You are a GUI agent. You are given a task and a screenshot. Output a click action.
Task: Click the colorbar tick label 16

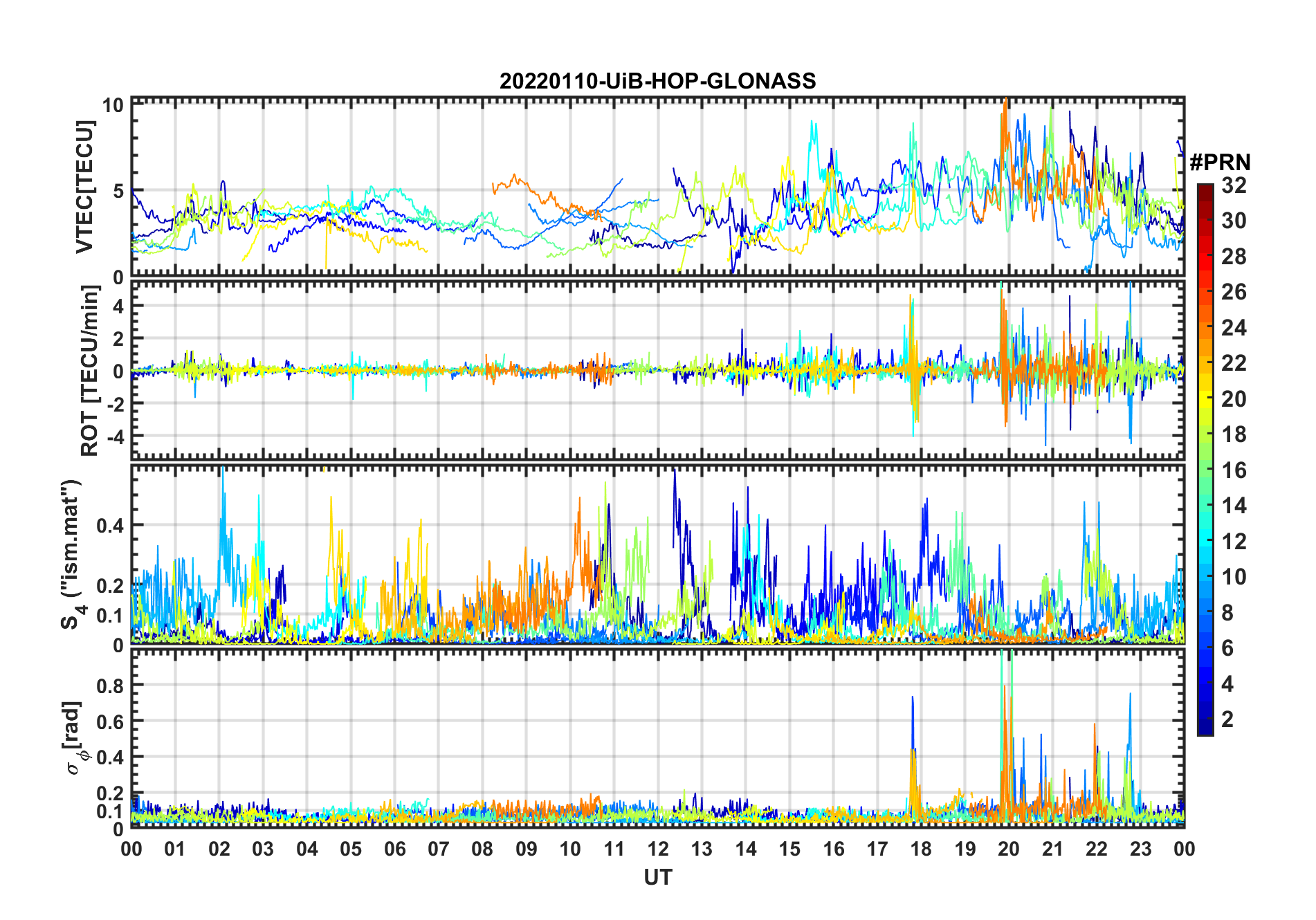(1234, 470)
